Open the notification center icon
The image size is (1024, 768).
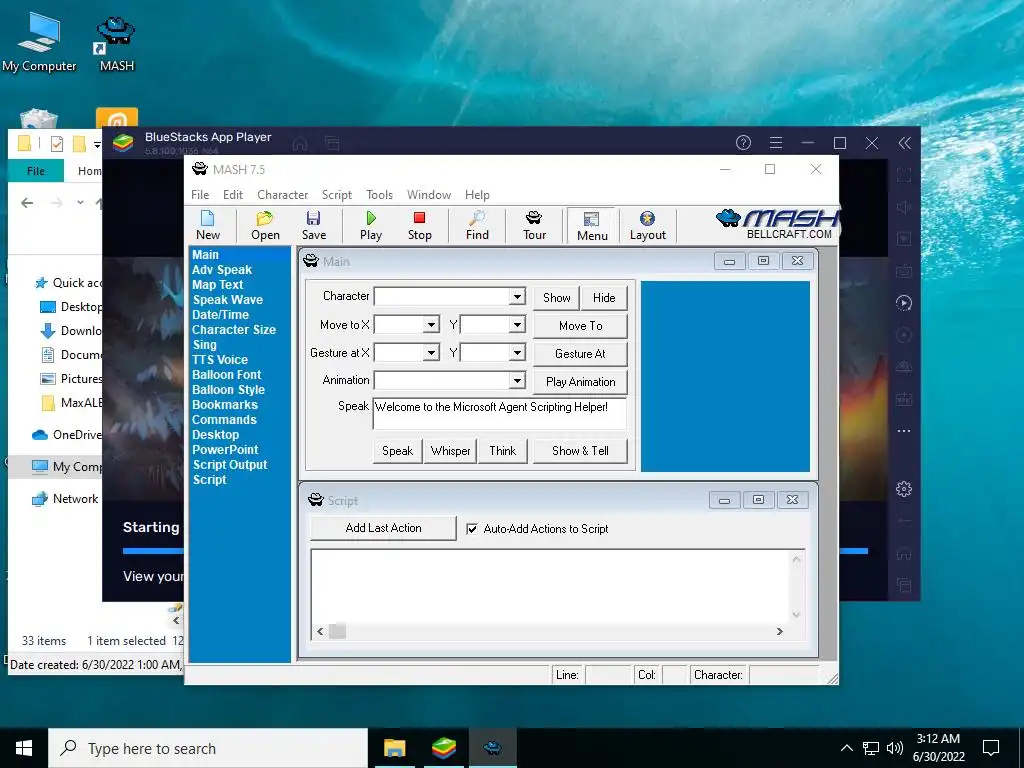(991, 748)
